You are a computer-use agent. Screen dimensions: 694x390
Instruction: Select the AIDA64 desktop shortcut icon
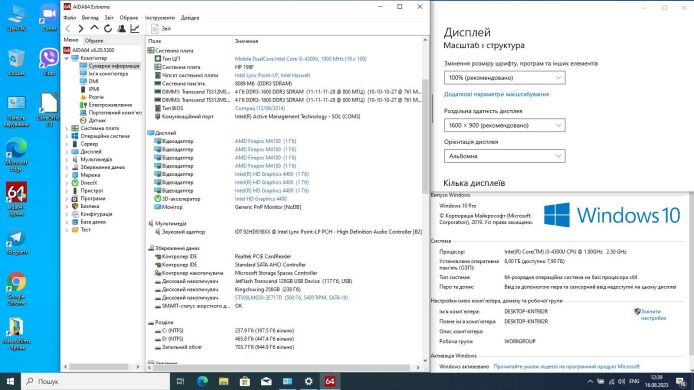[x=16, y=199]
